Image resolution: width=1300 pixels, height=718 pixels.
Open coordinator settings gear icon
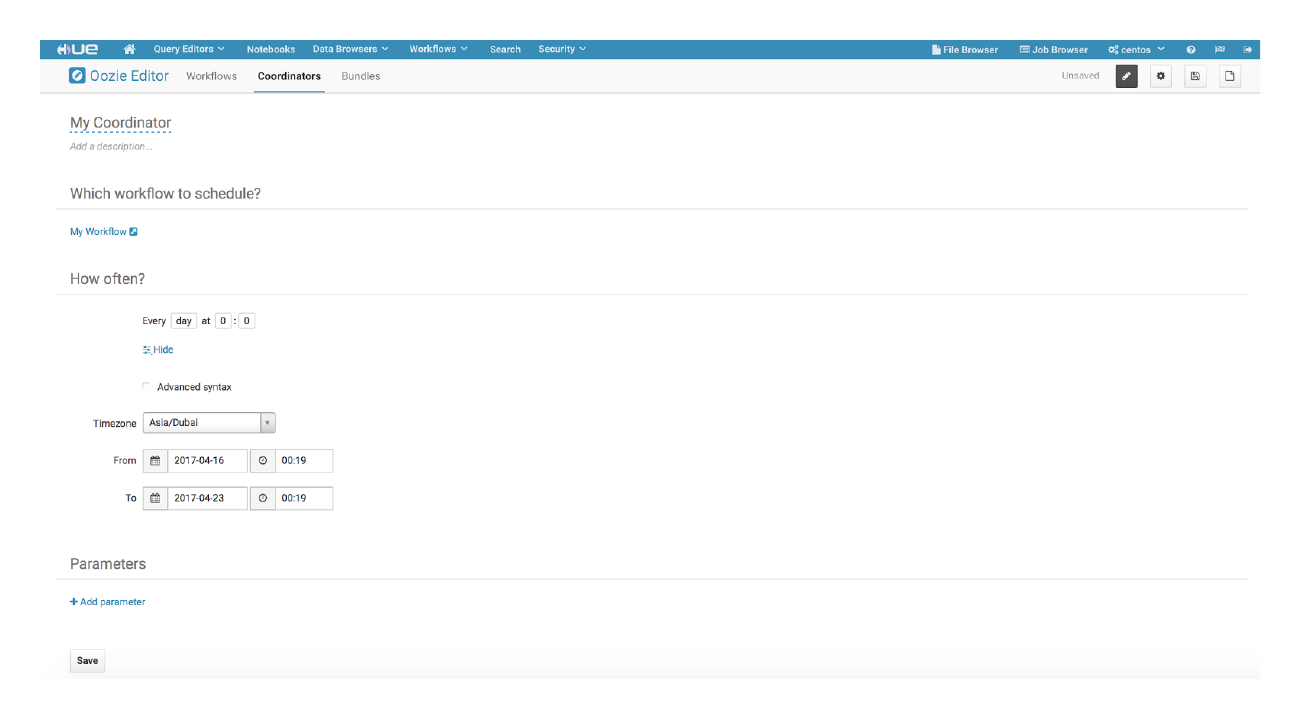[x=1160, y=76]
